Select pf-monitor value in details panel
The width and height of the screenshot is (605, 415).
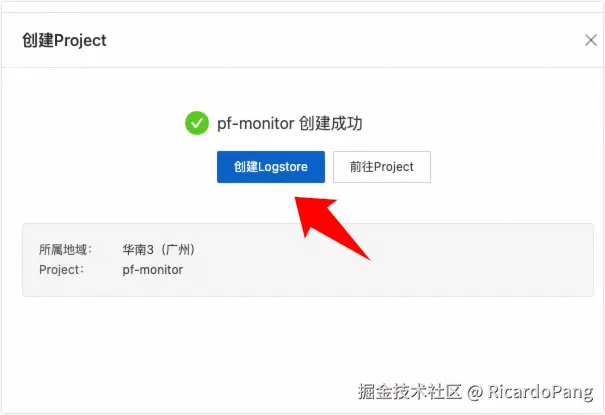153,270
